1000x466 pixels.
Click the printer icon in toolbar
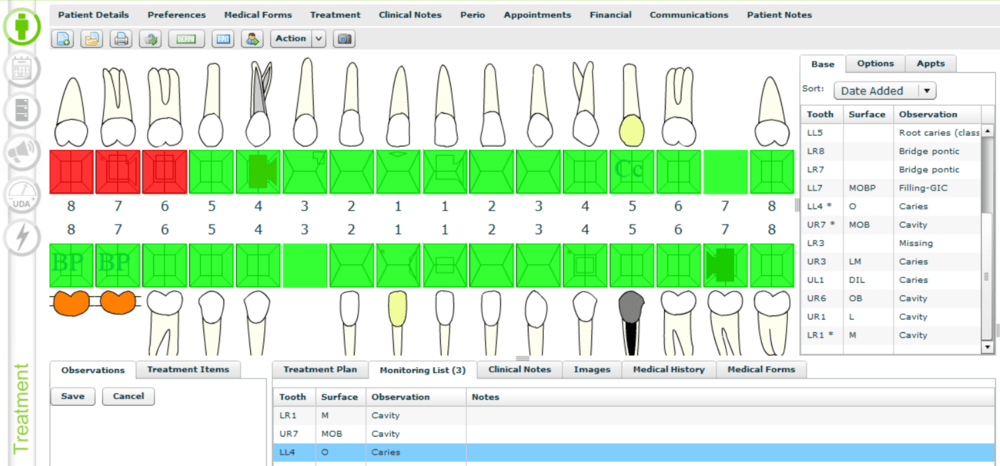pos(121,39)
